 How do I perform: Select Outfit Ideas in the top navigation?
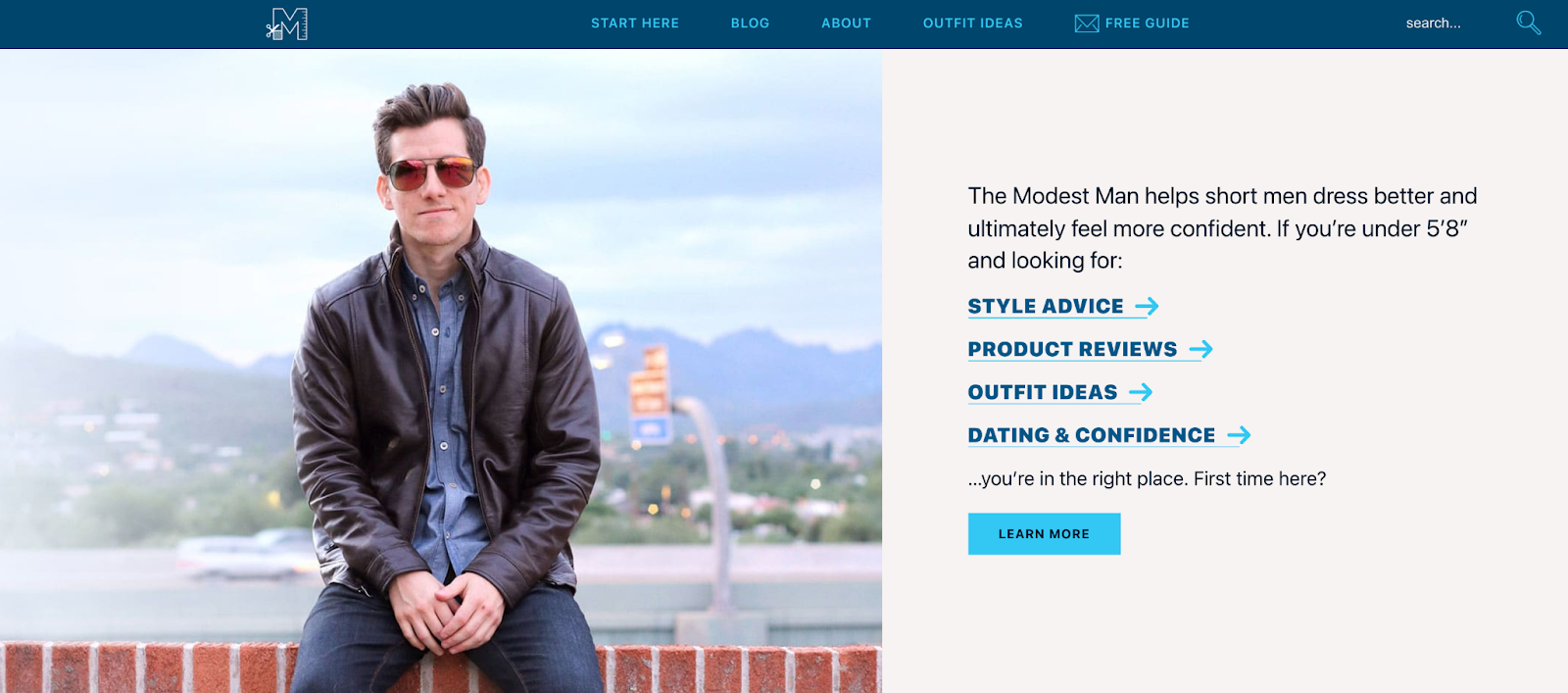972,24
